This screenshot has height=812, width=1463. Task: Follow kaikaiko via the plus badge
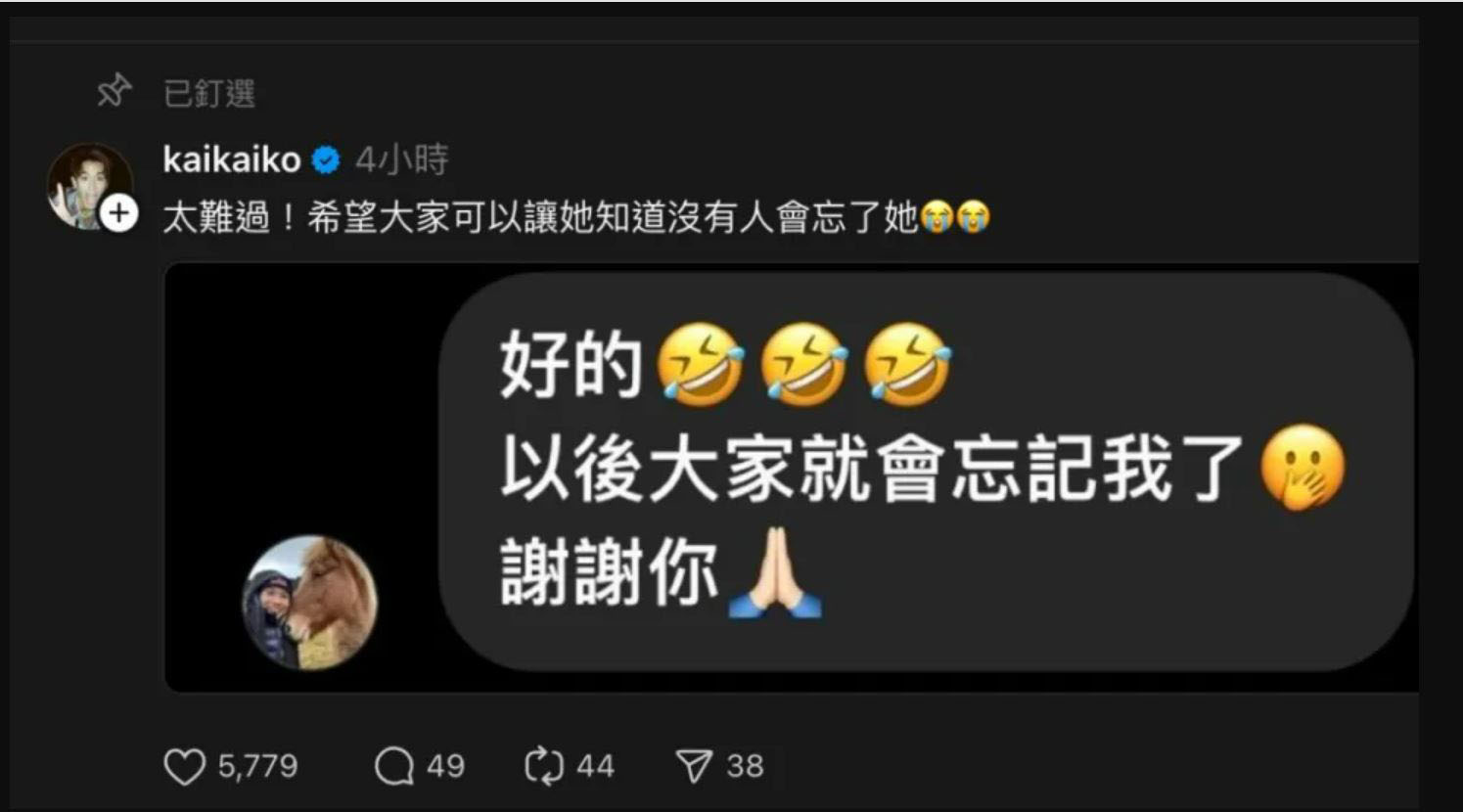tap(119, 212)
